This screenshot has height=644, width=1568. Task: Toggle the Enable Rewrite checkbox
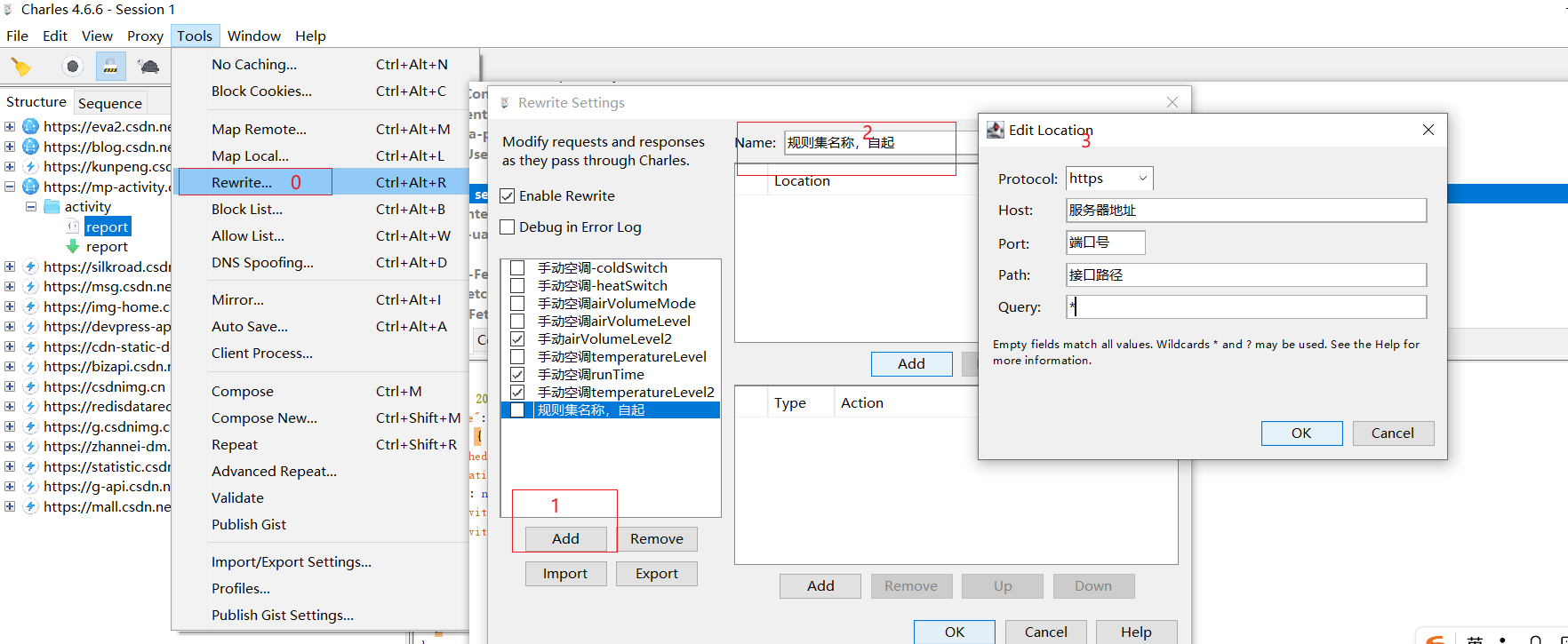point(508,195)
